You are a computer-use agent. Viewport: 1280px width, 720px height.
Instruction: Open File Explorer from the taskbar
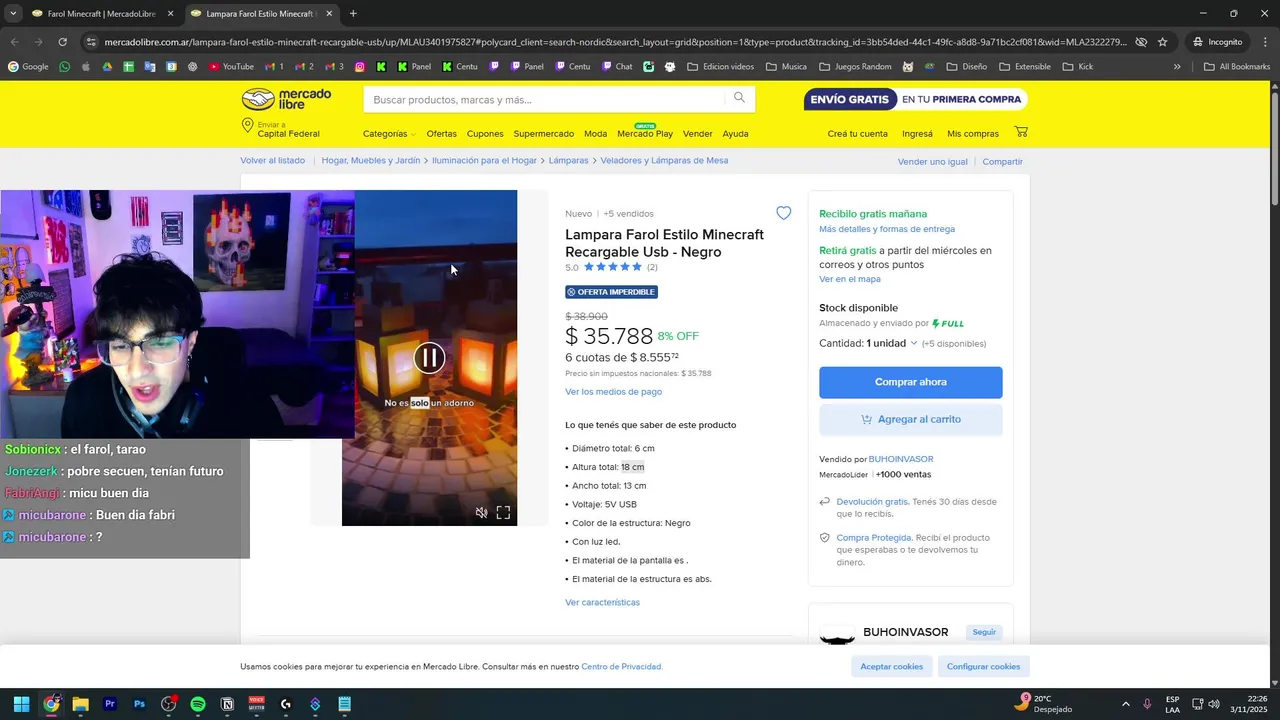pyautogui.click(x=80, y=704)
